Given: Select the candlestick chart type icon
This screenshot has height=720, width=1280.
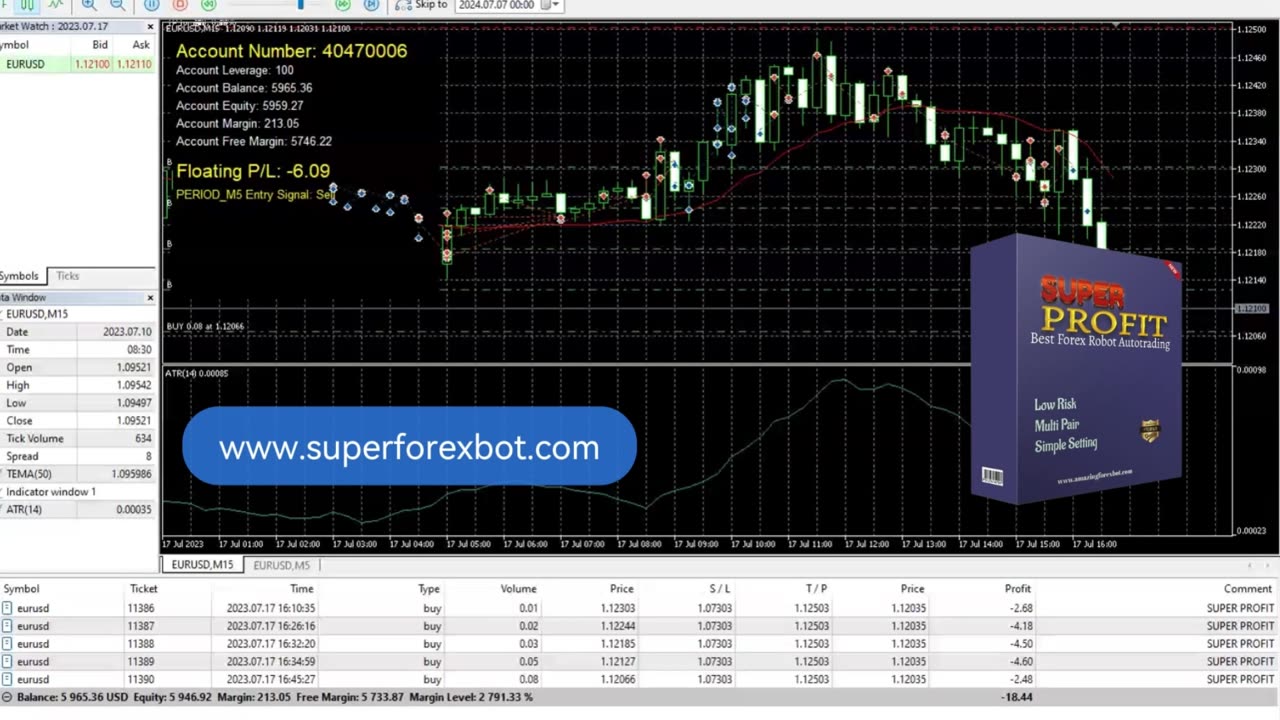Looking at the screenshot, I should pyautogui.click(x=27, y=4).
